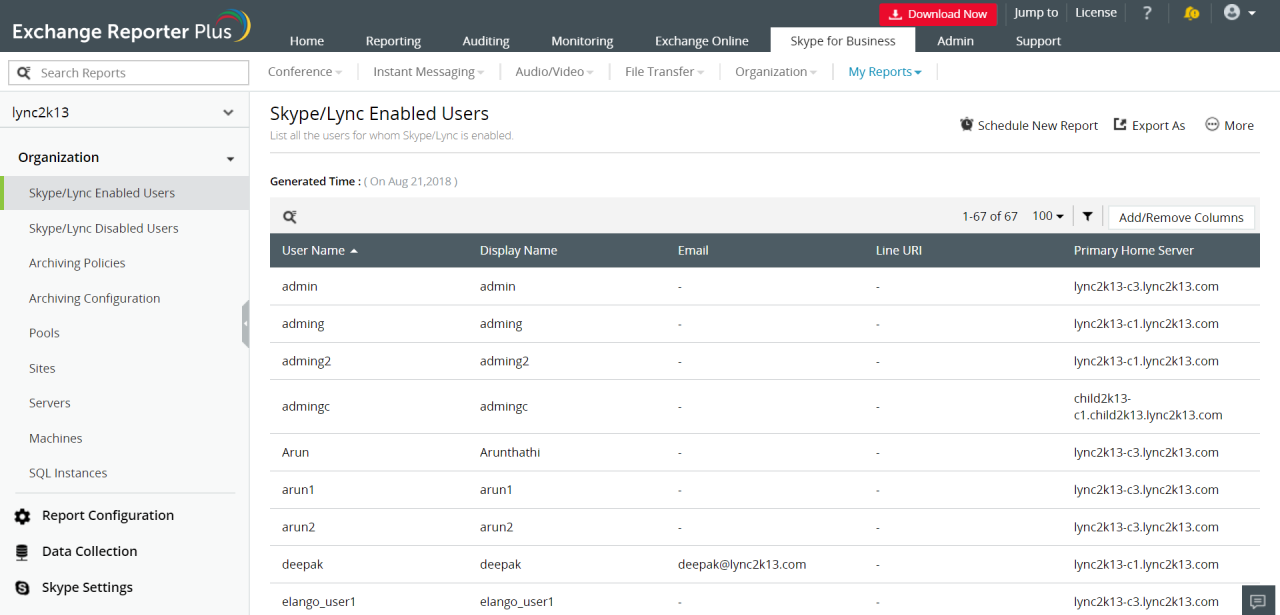
Task: Open the user account avatar menu
Action: [x=1239, y=13]
